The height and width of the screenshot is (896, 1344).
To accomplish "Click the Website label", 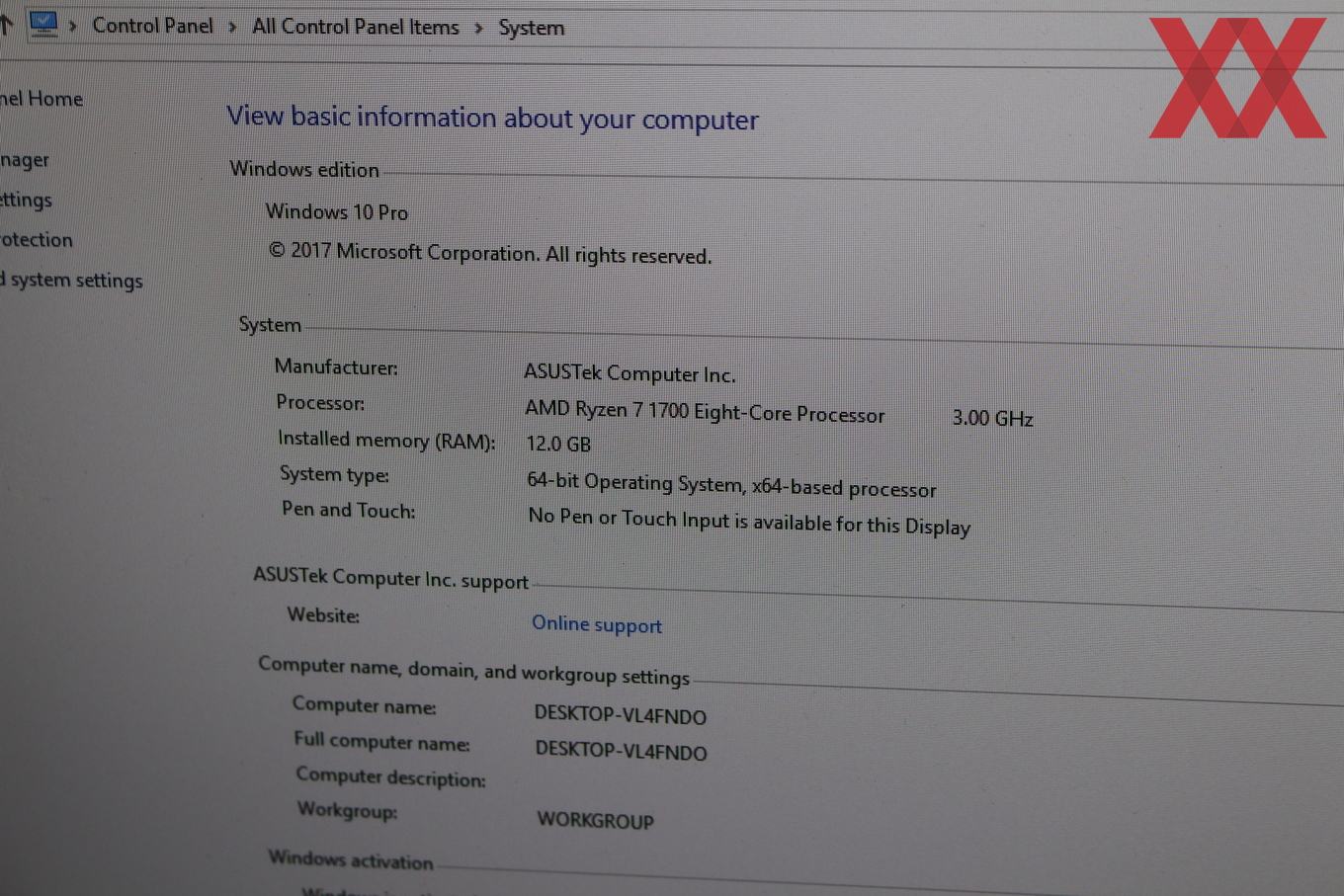I will pos(323,614).
